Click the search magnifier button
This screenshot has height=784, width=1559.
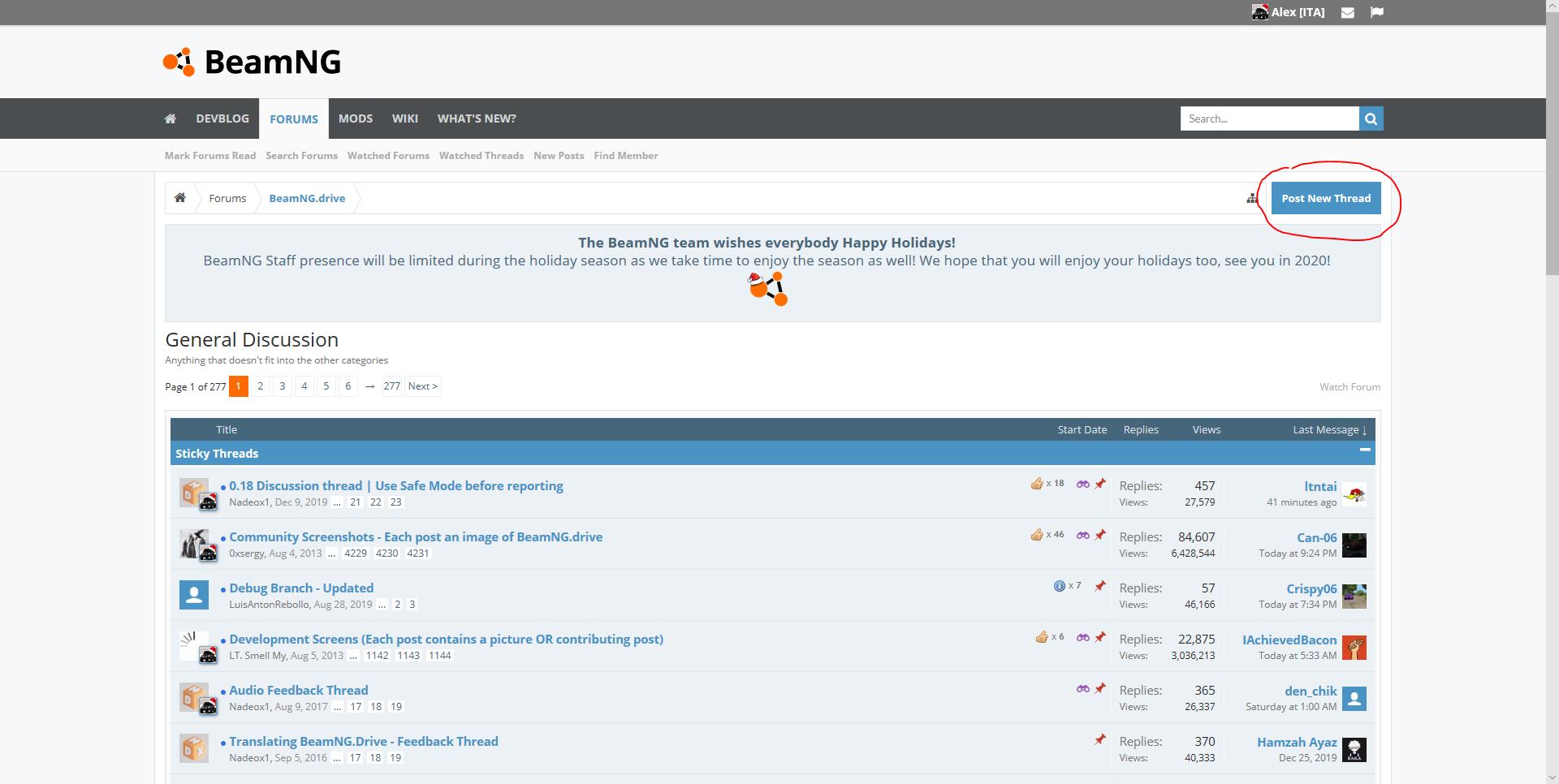click(1371, 118)
